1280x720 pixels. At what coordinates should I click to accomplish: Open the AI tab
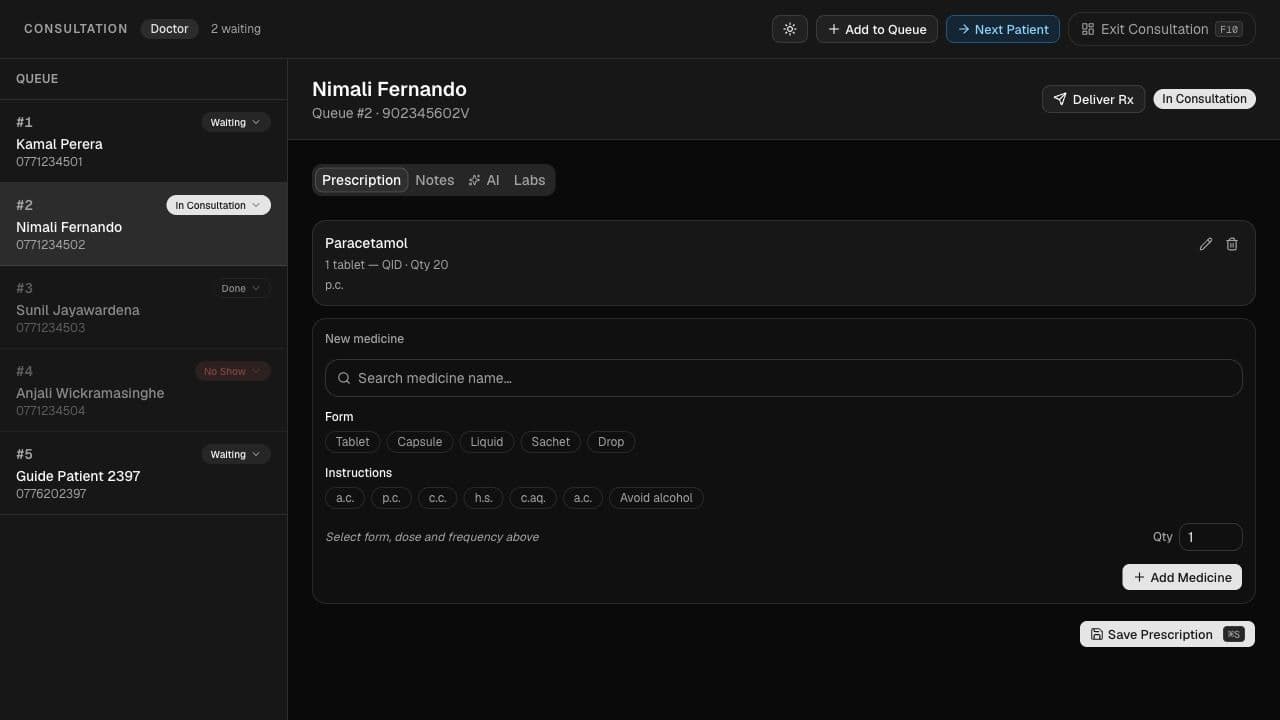coord(484,180)
